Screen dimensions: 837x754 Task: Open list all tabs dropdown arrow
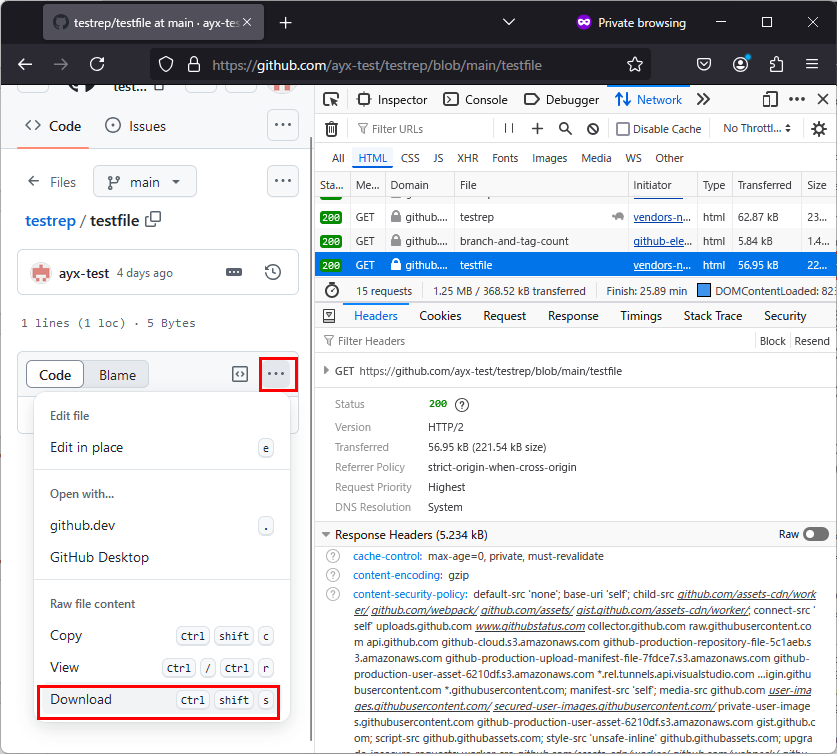[x=509, y=22]
